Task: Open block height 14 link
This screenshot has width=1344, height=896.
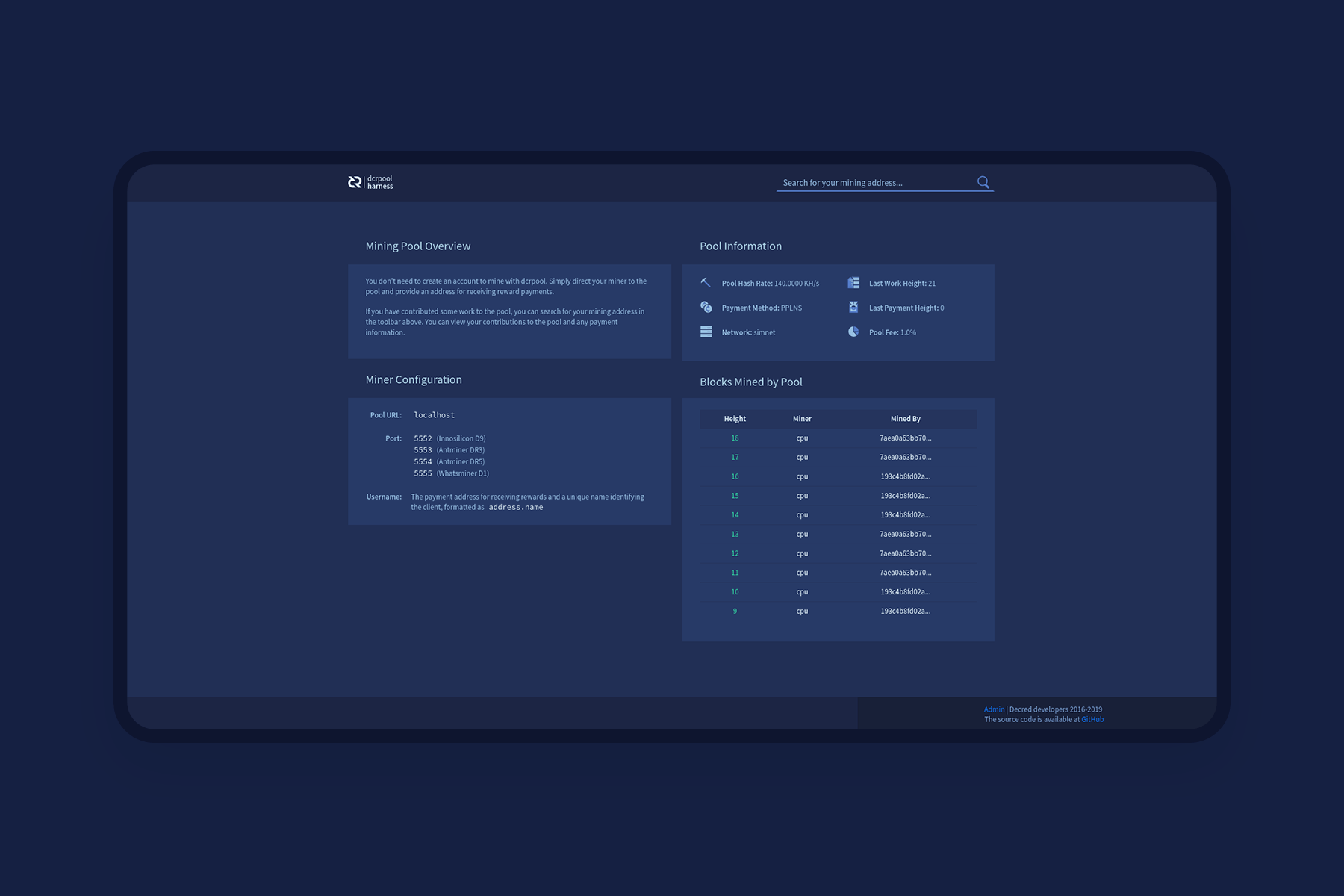Action: pos(735,515)
